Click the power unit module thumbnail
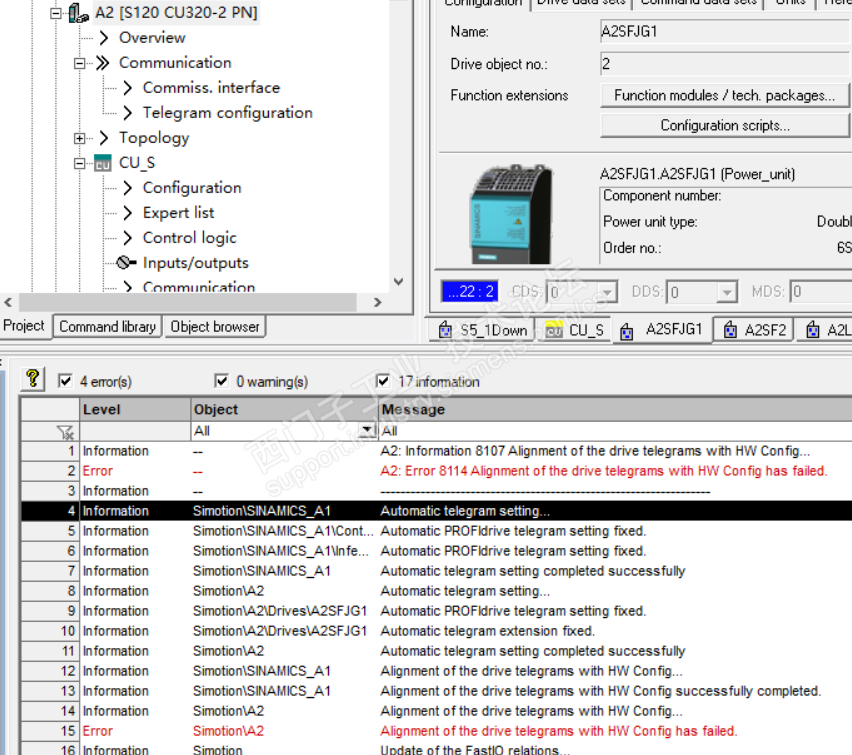 [x=511, y=214]
